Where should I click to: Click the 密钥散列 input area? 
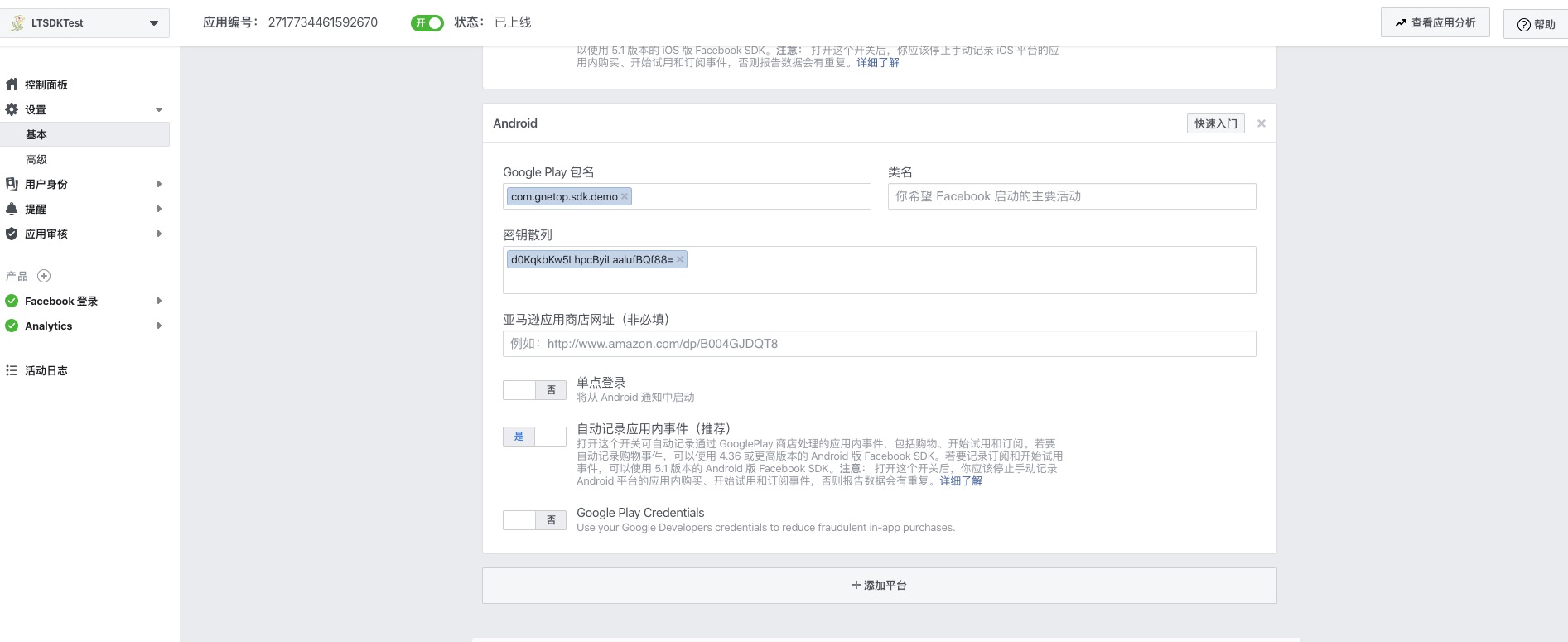[879, 270]
